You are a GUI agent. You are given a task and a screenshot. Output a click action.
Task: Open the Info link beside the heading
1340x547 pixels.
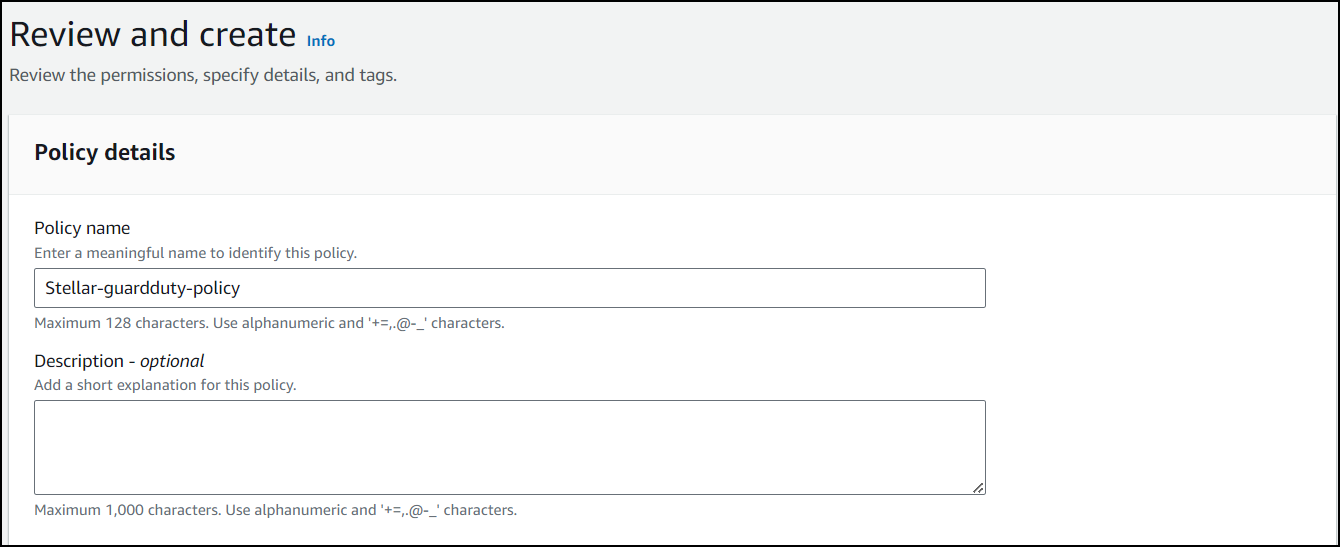click(321, 41)
